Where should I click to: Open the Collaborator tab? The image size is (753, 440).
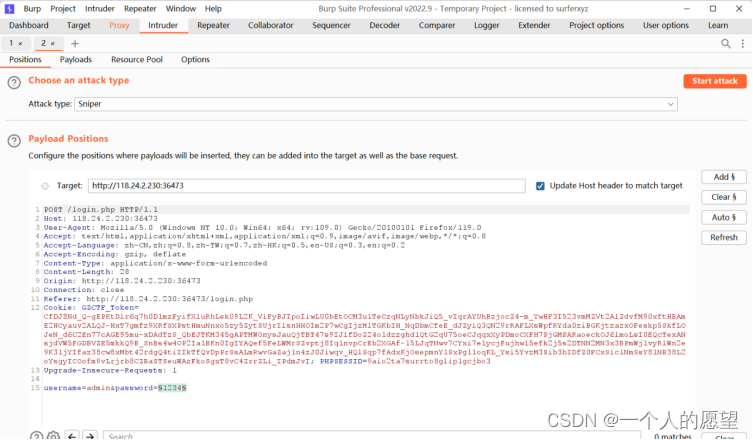(x=270, y=25)
